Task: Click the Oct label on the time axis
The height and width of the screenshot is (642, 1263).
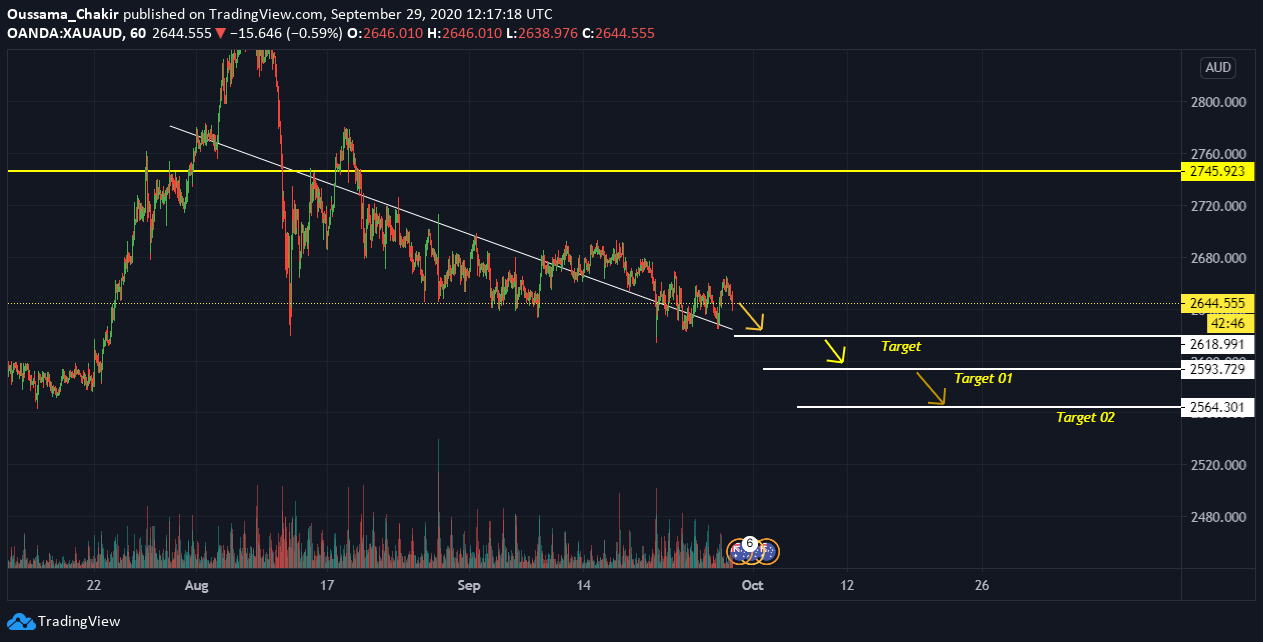Action: tap(752, 586)
